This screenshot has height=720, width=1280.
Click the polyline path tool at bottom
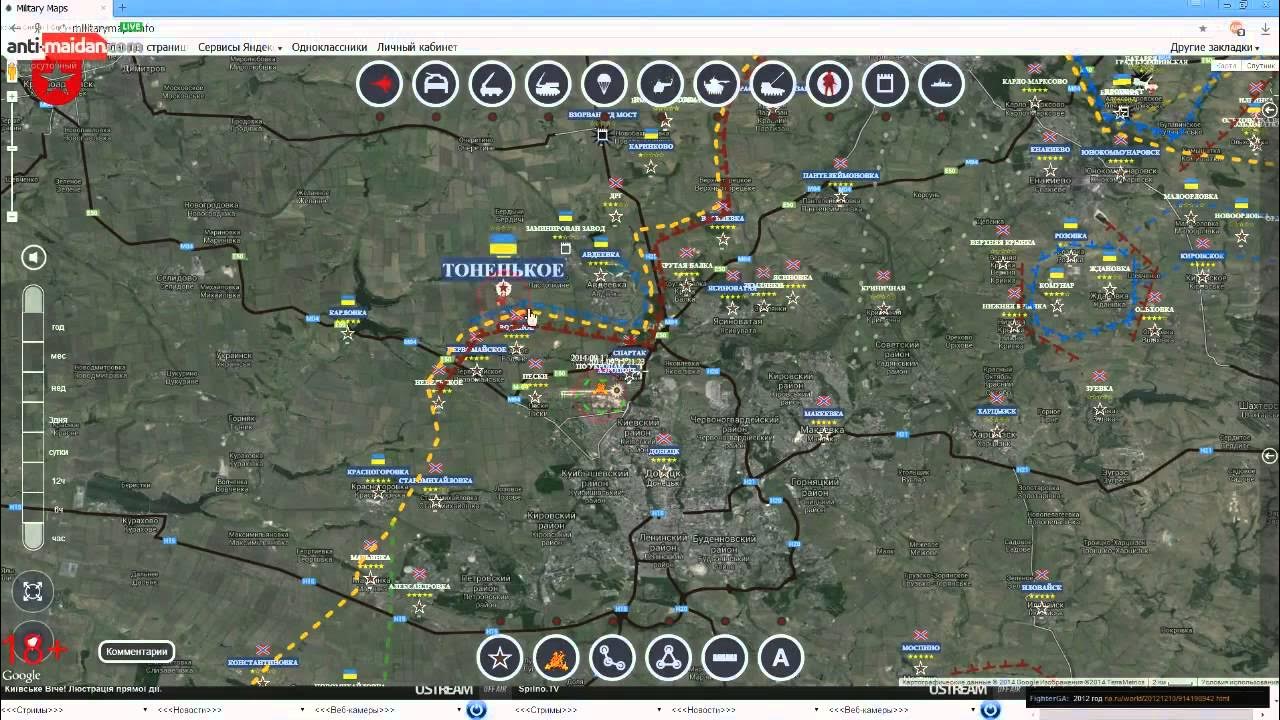(612, 658)
